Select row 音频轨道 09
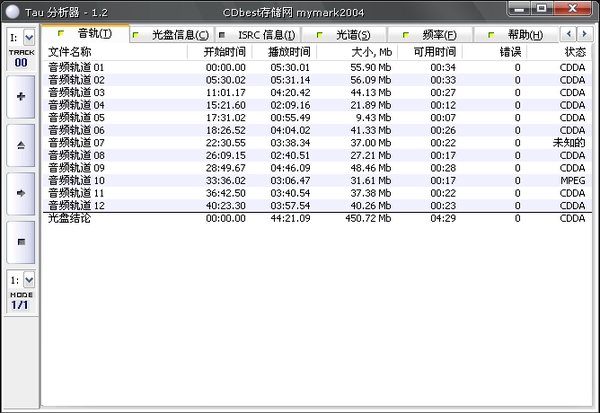 point(317,168)
